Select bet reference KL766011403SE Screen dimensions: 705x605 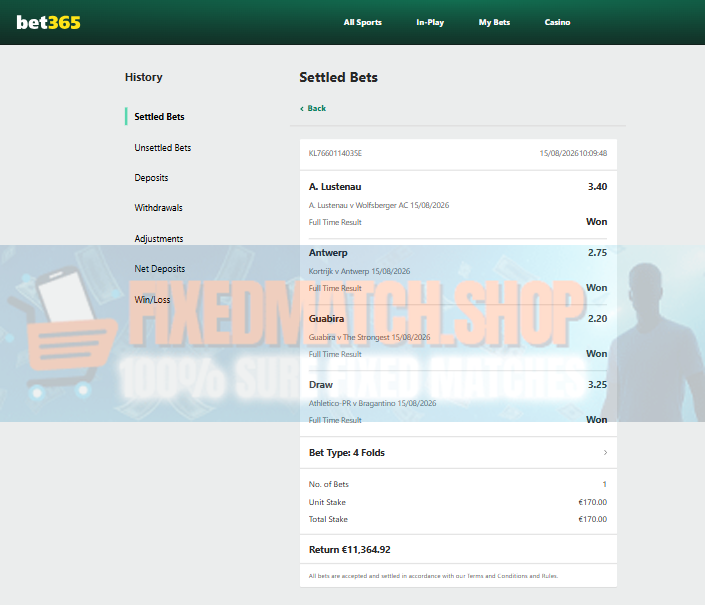335,153
